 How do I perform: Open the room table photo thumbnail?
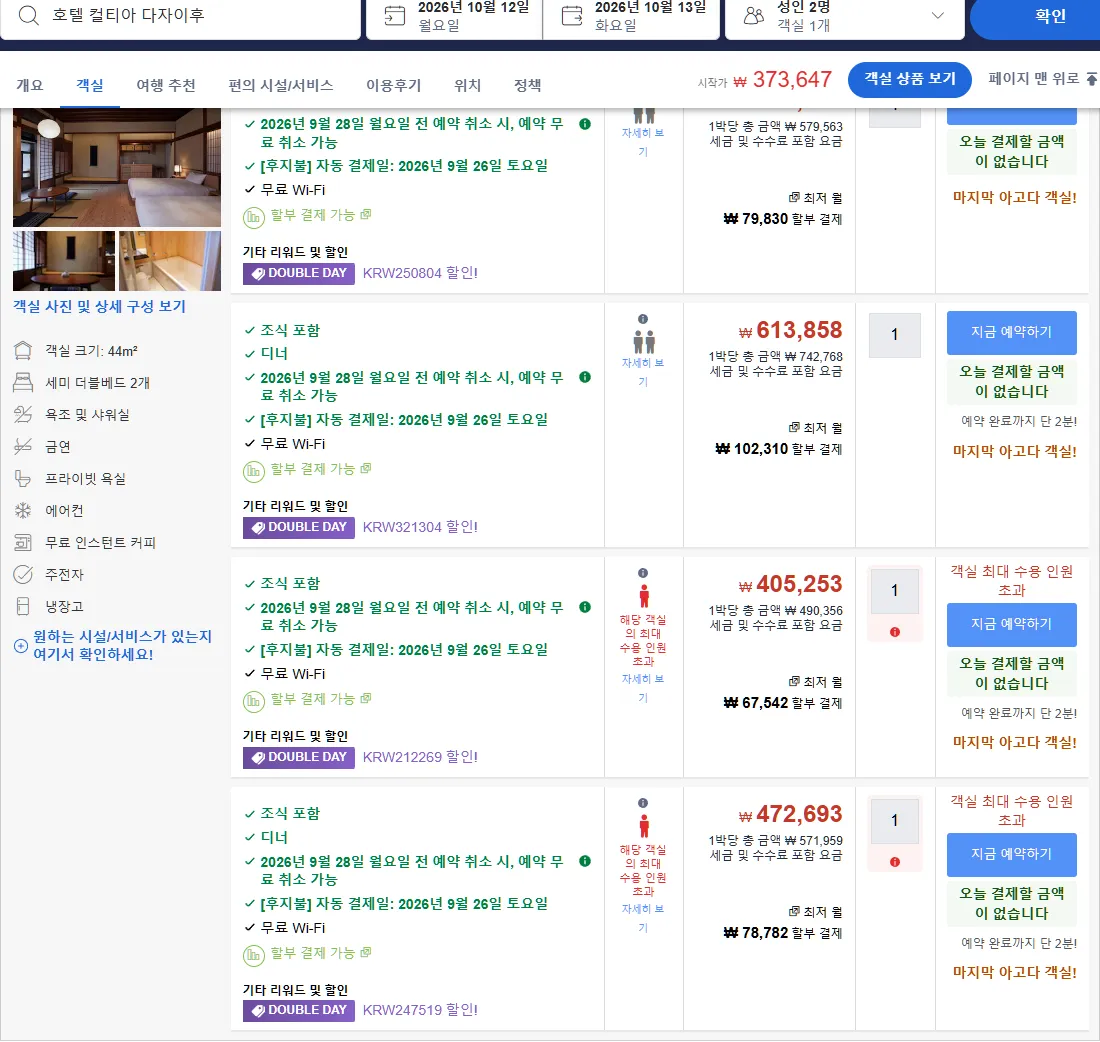pyautogui.click(x=64, y=261)
